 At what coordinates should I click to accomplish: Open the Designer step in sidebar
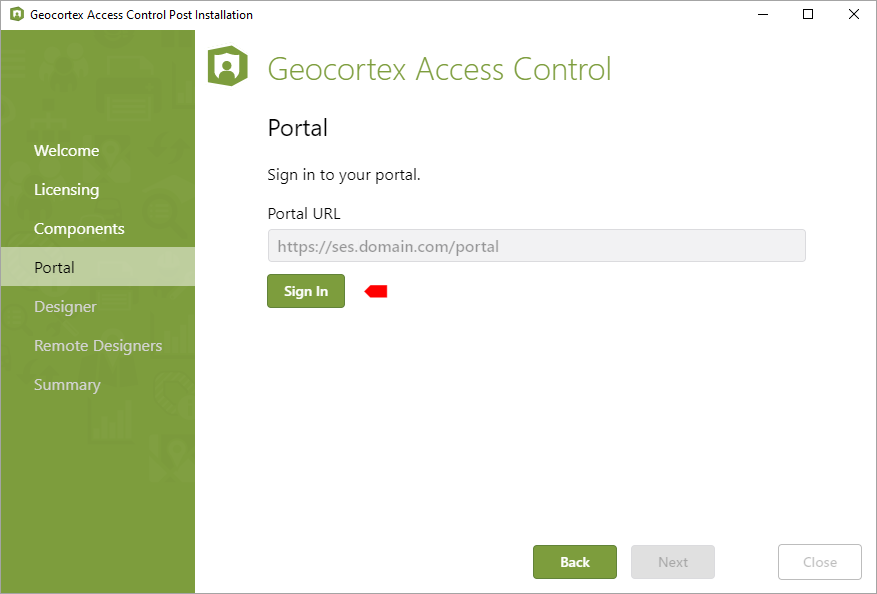[65, 307]
